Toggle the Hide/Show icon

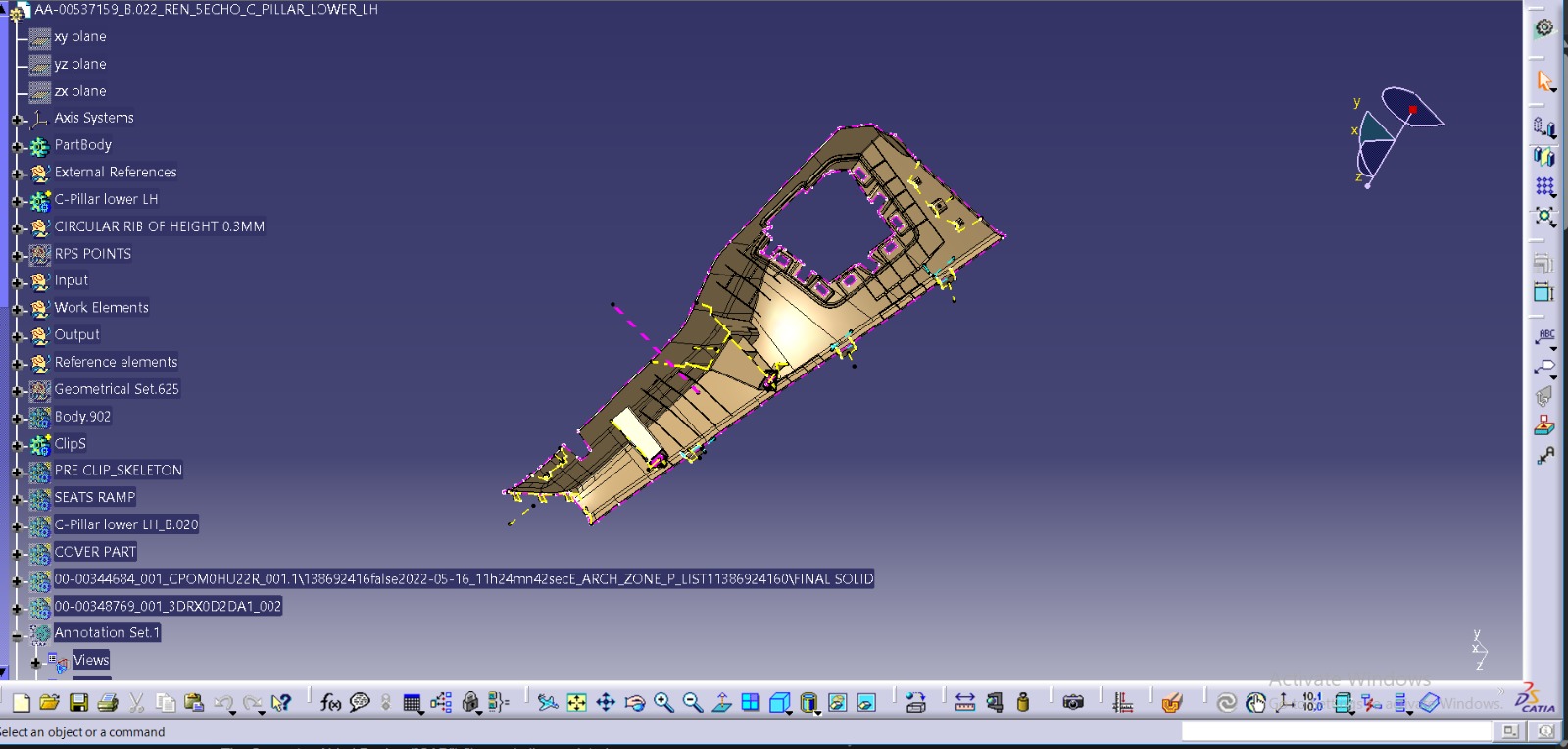(837, 702)
